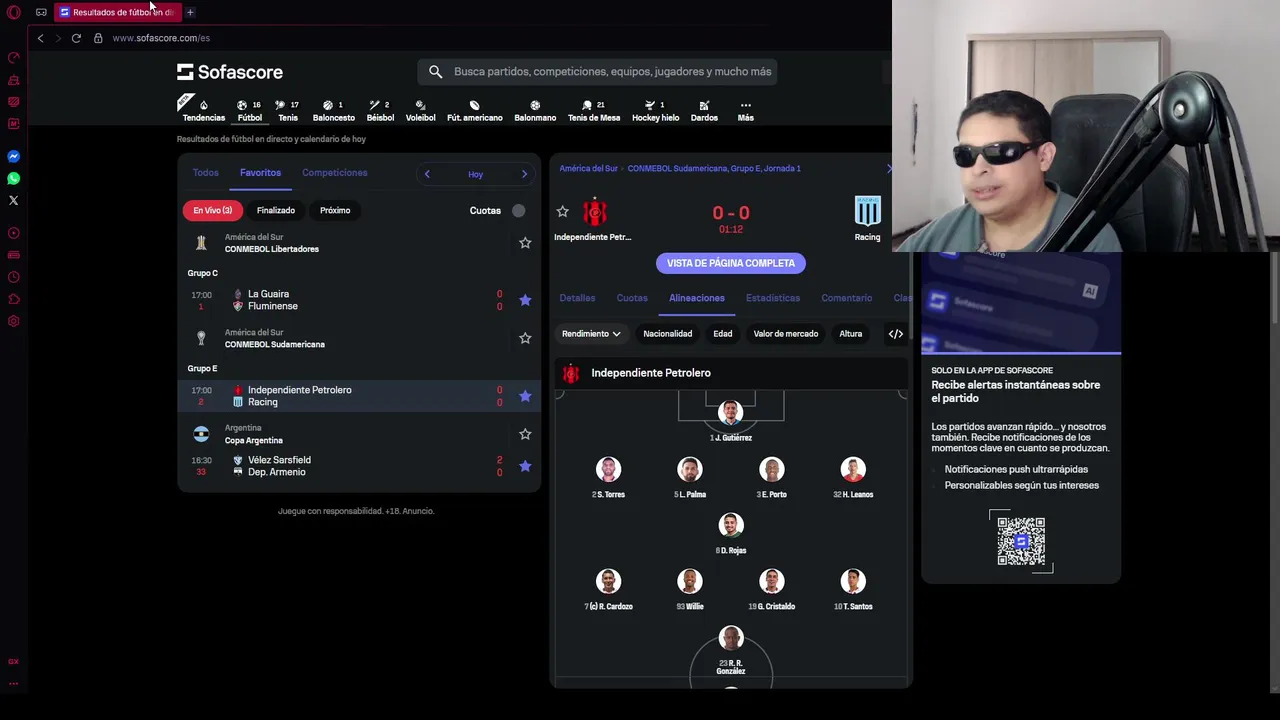The image size is (1280, 720).
Task: Open the Más sports menu
Action: point(745,111)
